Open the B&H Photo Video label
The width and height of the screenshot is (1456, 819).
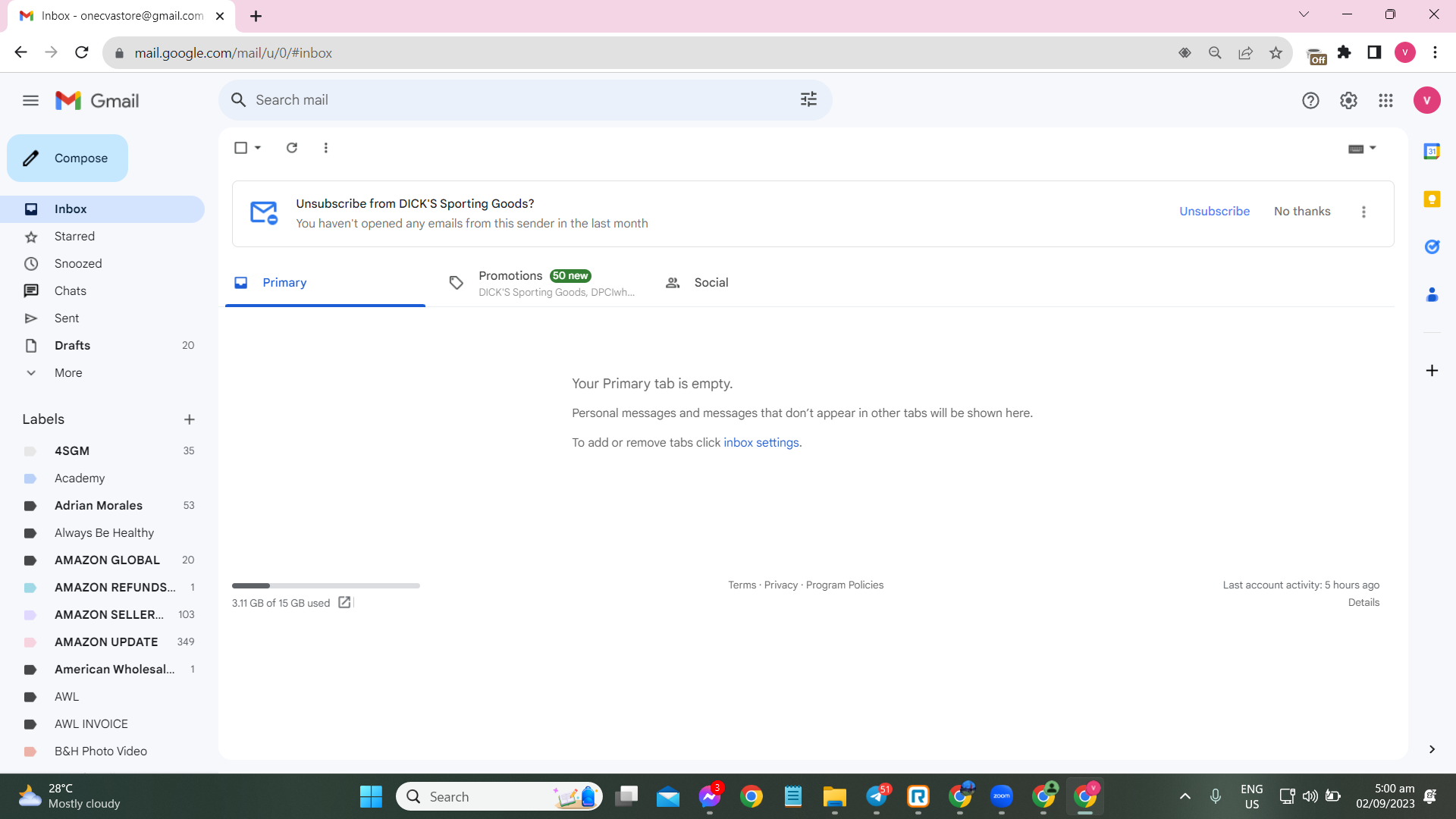[102, 751]
